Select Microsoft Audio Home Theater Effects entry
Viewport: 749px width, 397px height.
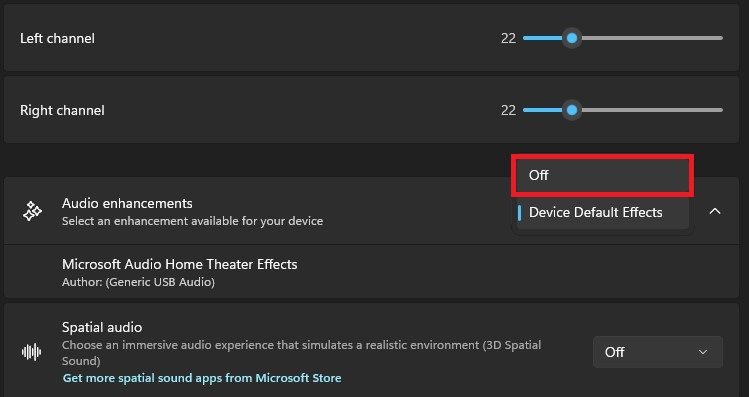371,272
